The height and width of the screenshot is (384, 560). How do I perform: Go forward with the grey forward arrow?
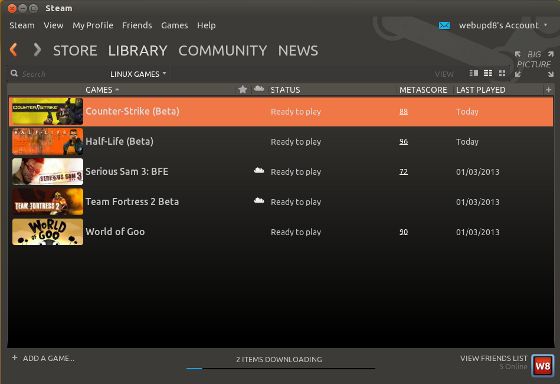pos(37,50)
